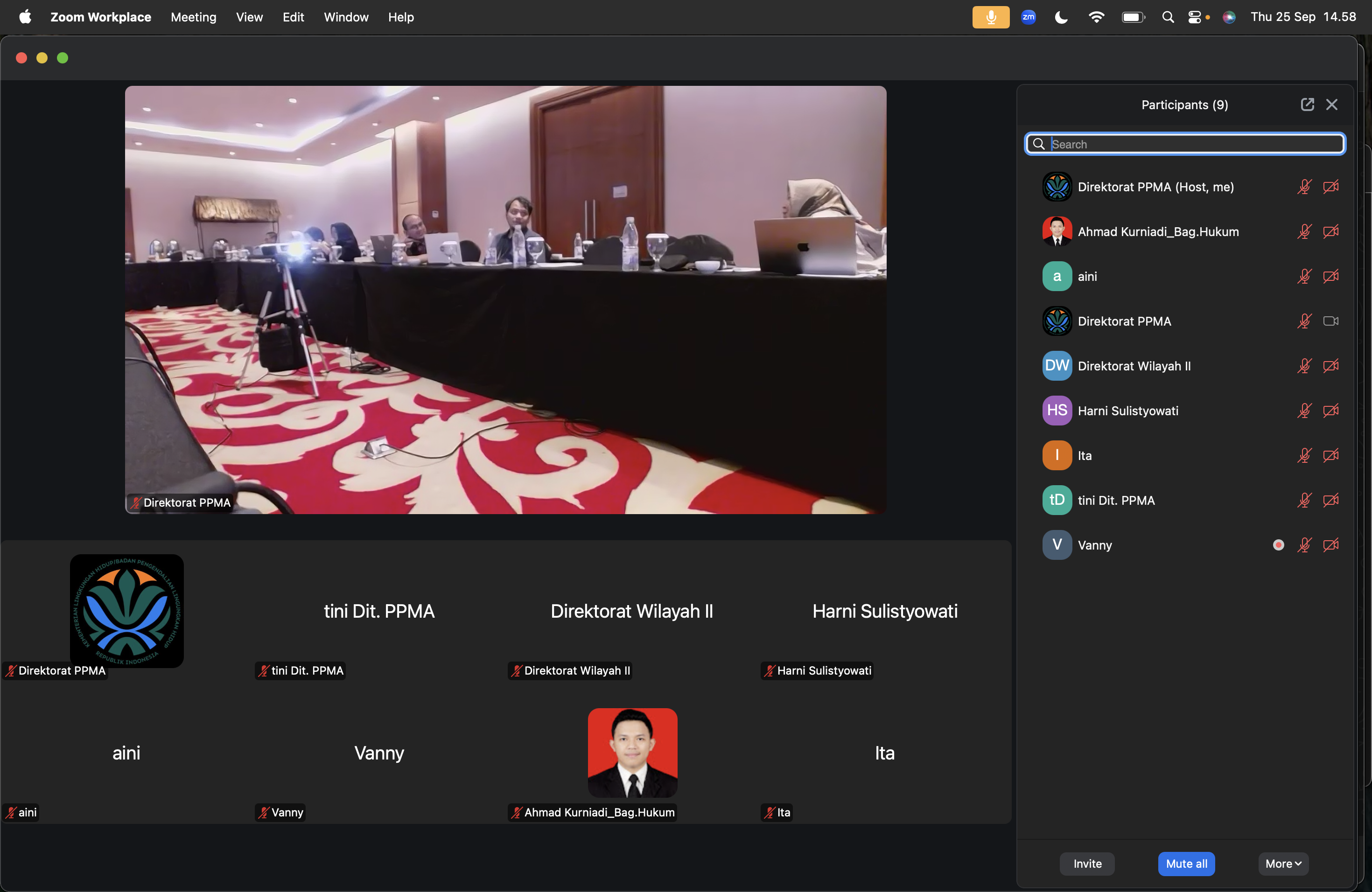Click Ahmad Kurniadi's avatar in participants list
The height and width of the screenshot is (892, 1372).
[x=1057, y=232]
